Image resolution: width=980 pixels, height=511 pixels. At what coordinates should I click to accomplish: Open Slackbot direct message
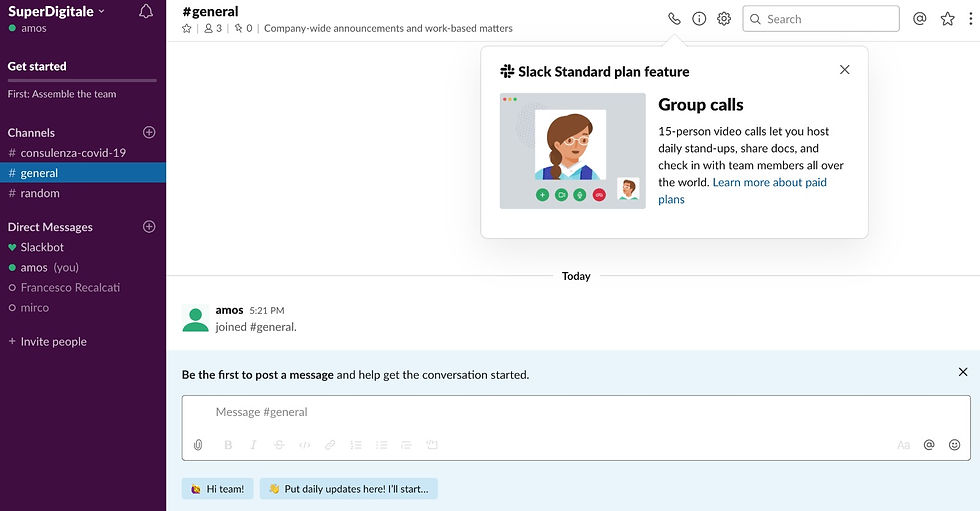click(82, 247)
